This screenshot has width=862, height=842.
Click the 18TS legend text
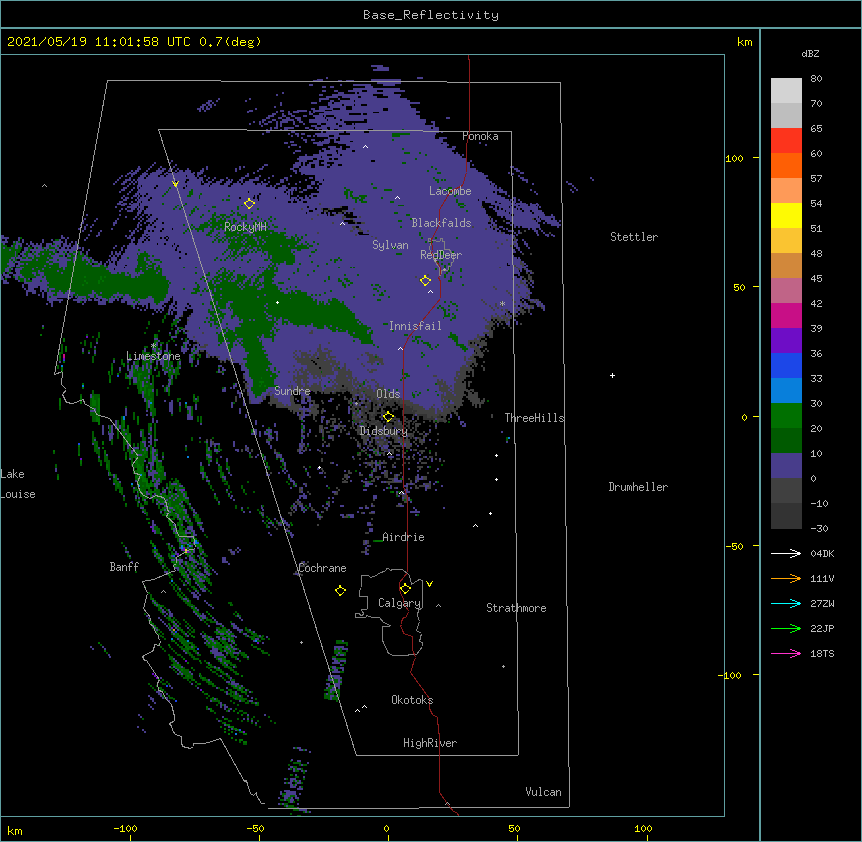(822, 653)
